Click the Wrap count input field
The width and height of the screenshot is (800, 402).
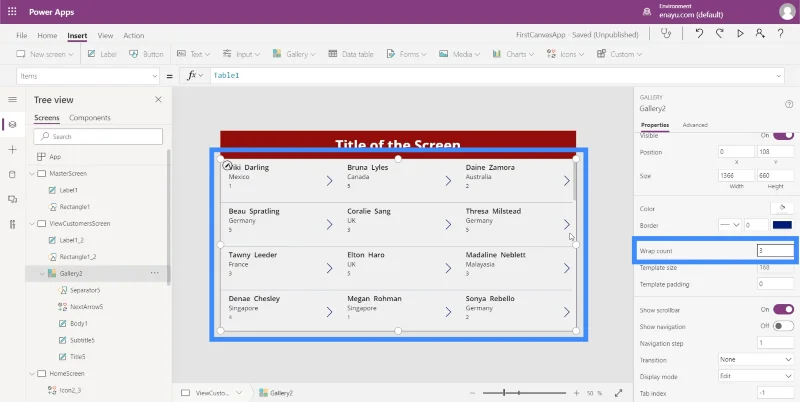click(776, 250)
